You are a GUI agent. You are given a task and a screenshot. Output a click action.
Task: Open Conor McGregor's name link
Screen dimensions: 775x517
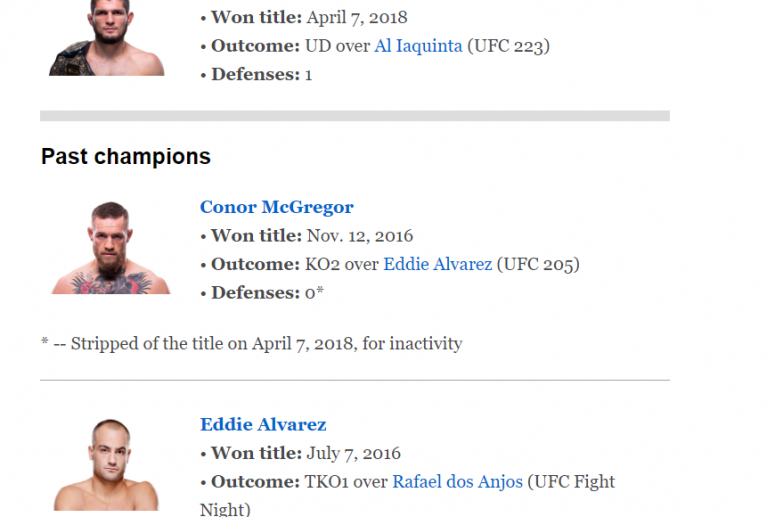276,207
